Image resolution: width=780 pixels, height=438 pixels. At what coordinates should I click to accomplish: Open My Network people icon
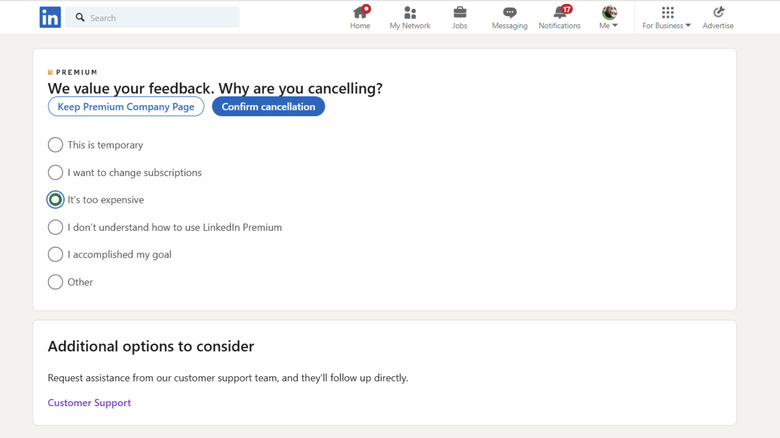[x=410, y=12]
